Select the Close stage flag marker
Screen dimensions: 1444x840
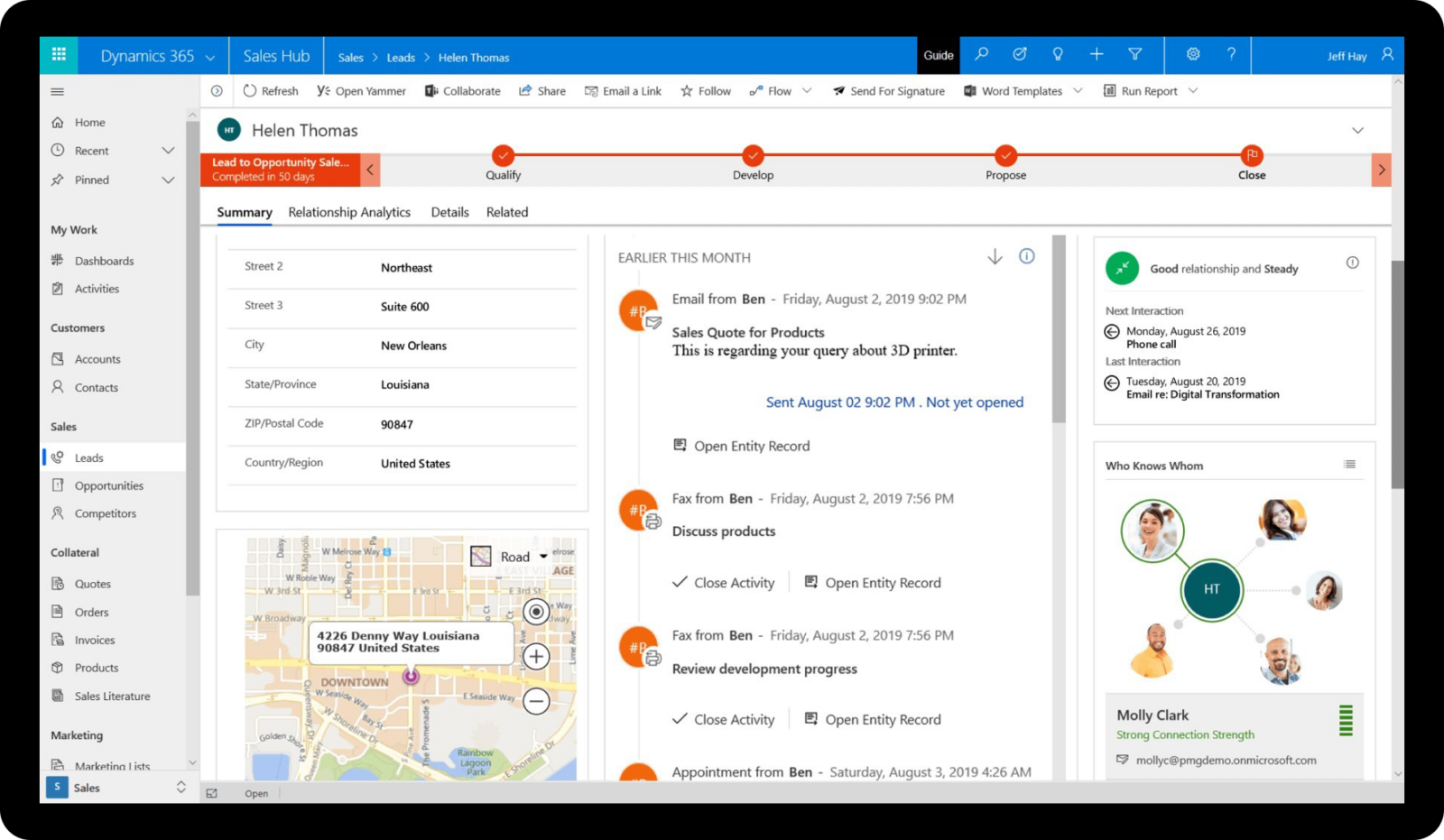1252,155
